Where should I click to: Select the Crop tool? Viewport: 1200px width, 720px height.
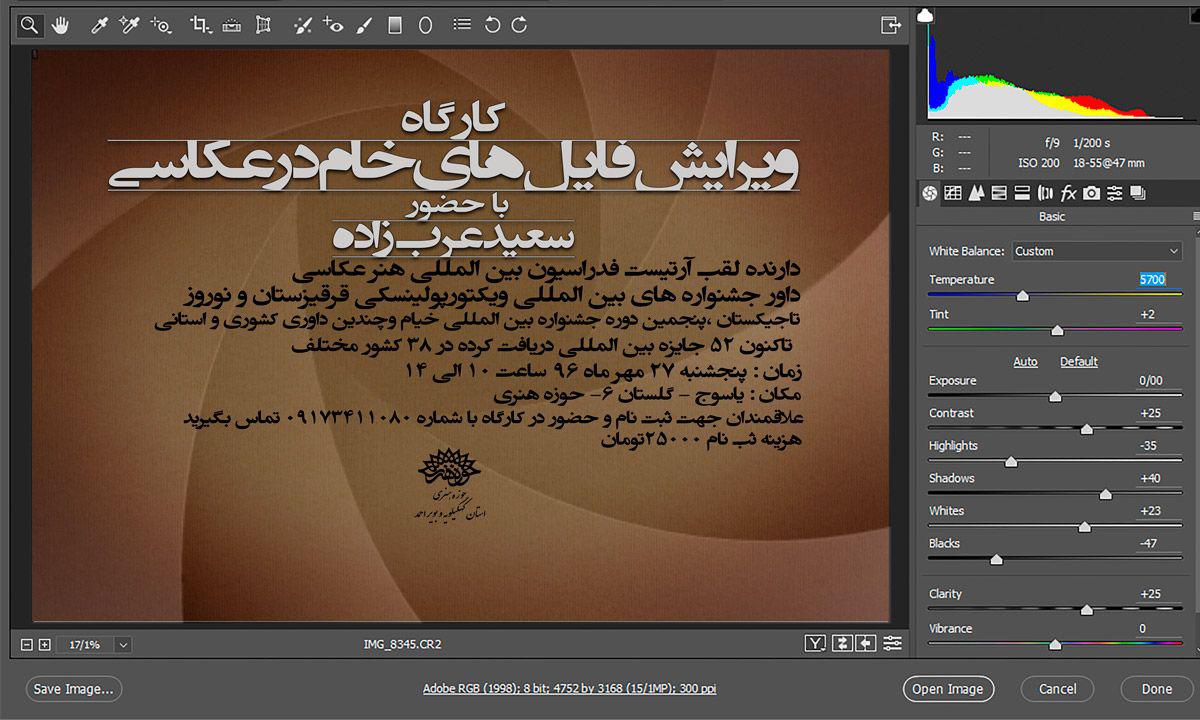[200, 25]
